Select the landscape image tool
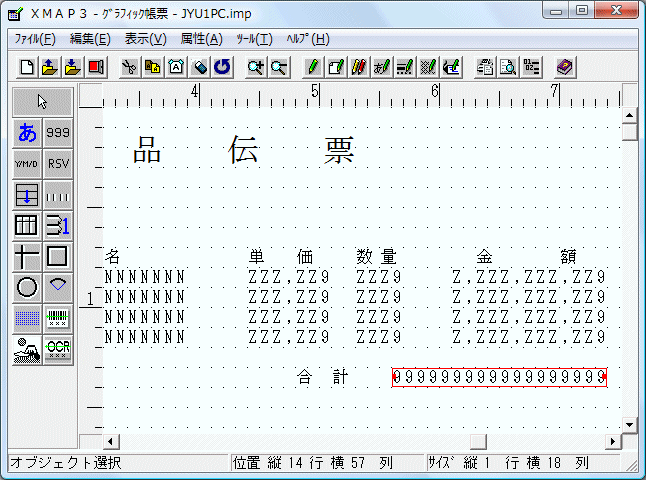This screenshot has height=480, width=646. pyautogui.click(x=27, y=350)
